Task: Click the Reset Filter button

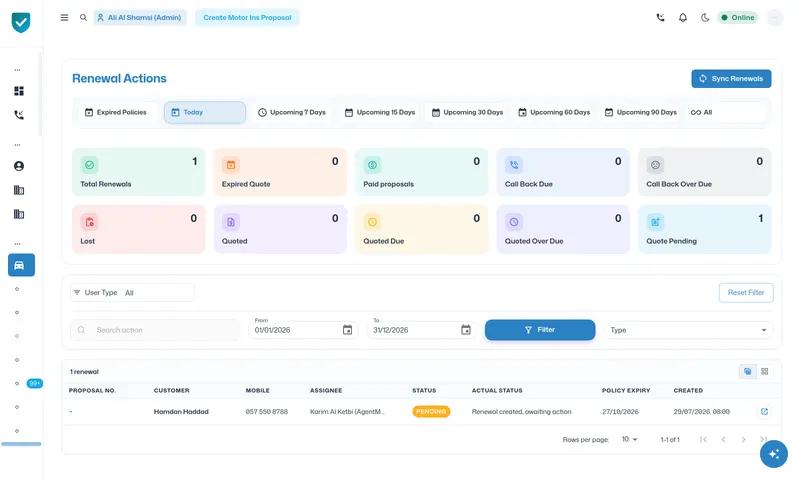Action: click(746, 293)
